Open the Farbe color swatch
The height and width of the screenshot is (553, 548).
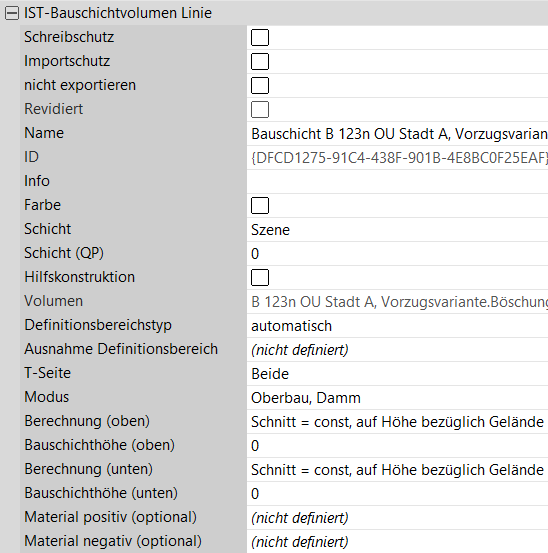pyautogui.click(x=260, y=205)
